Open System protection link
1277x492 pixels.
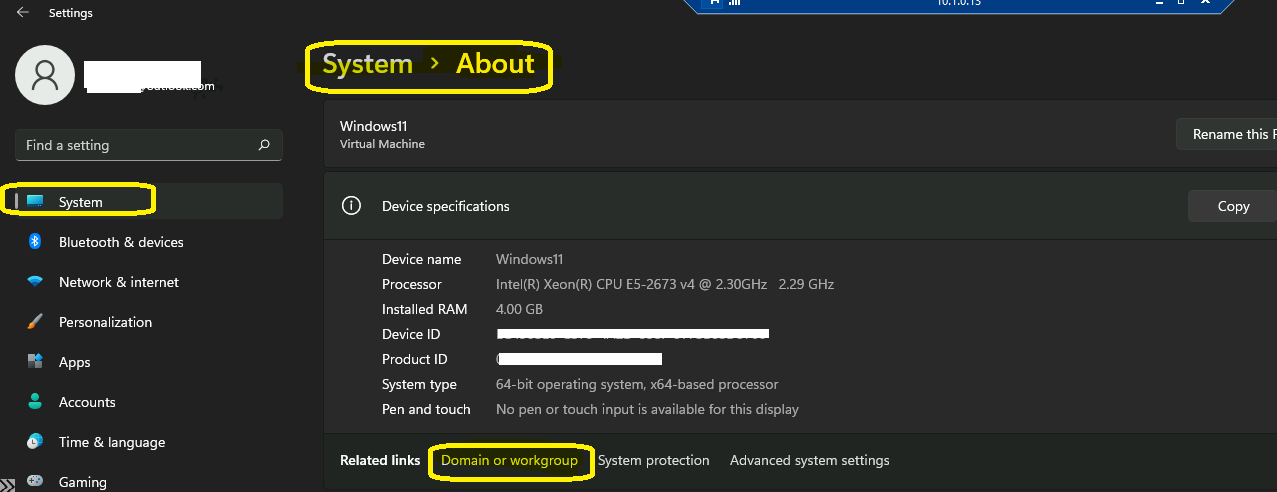pyautogui.click(x=654, y=460)
